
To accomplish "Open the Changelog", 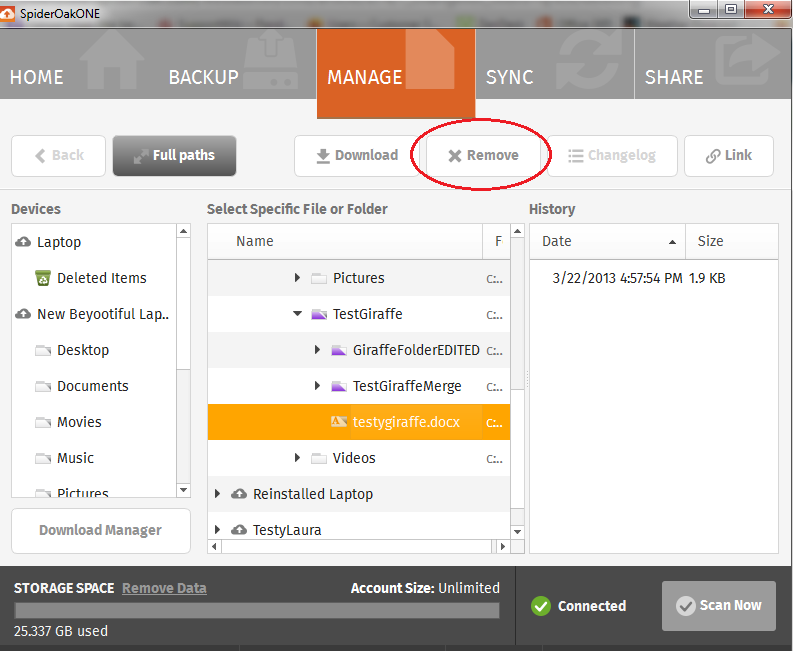I will 612,156.
